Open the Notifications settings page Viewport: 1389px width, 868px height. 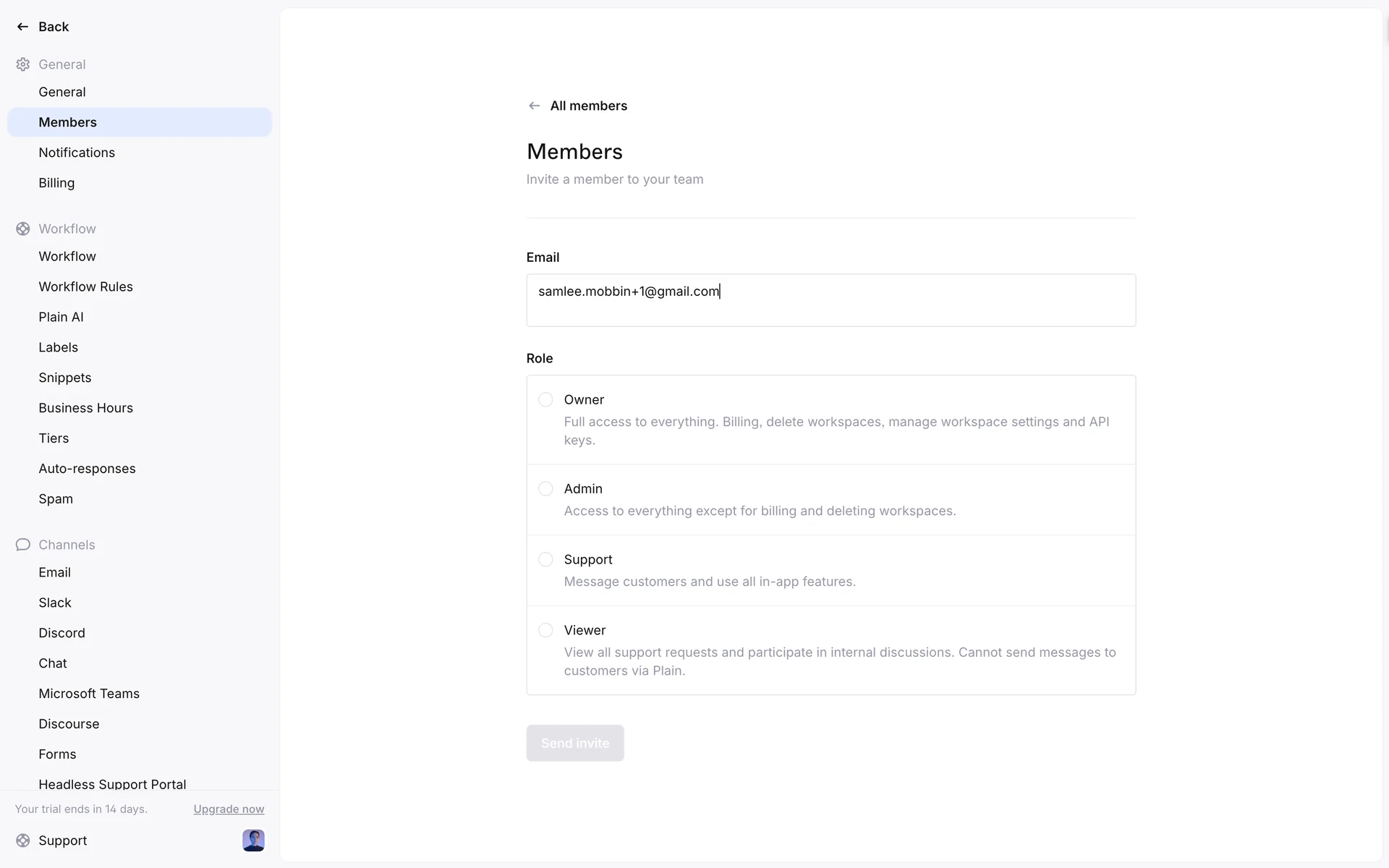[x=77, y=153]
